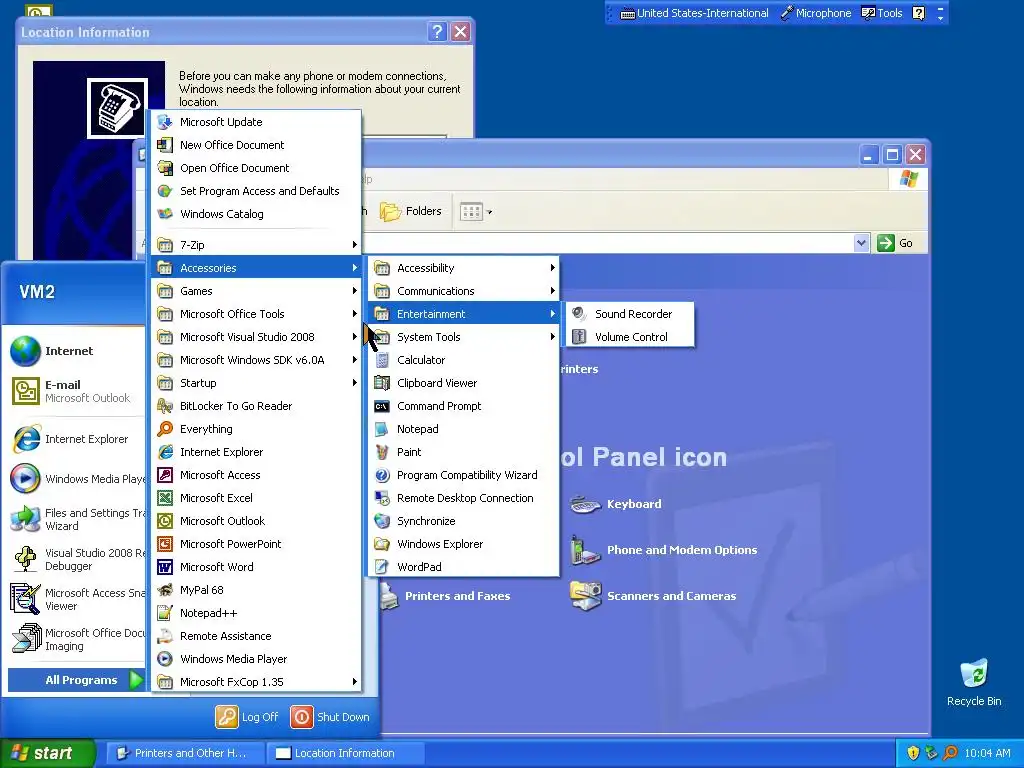The image size is (1024, 768).
Task: Open Sound Recorder from Entertainment submenu
Action: pyautogui.click(x=630, y=314)
